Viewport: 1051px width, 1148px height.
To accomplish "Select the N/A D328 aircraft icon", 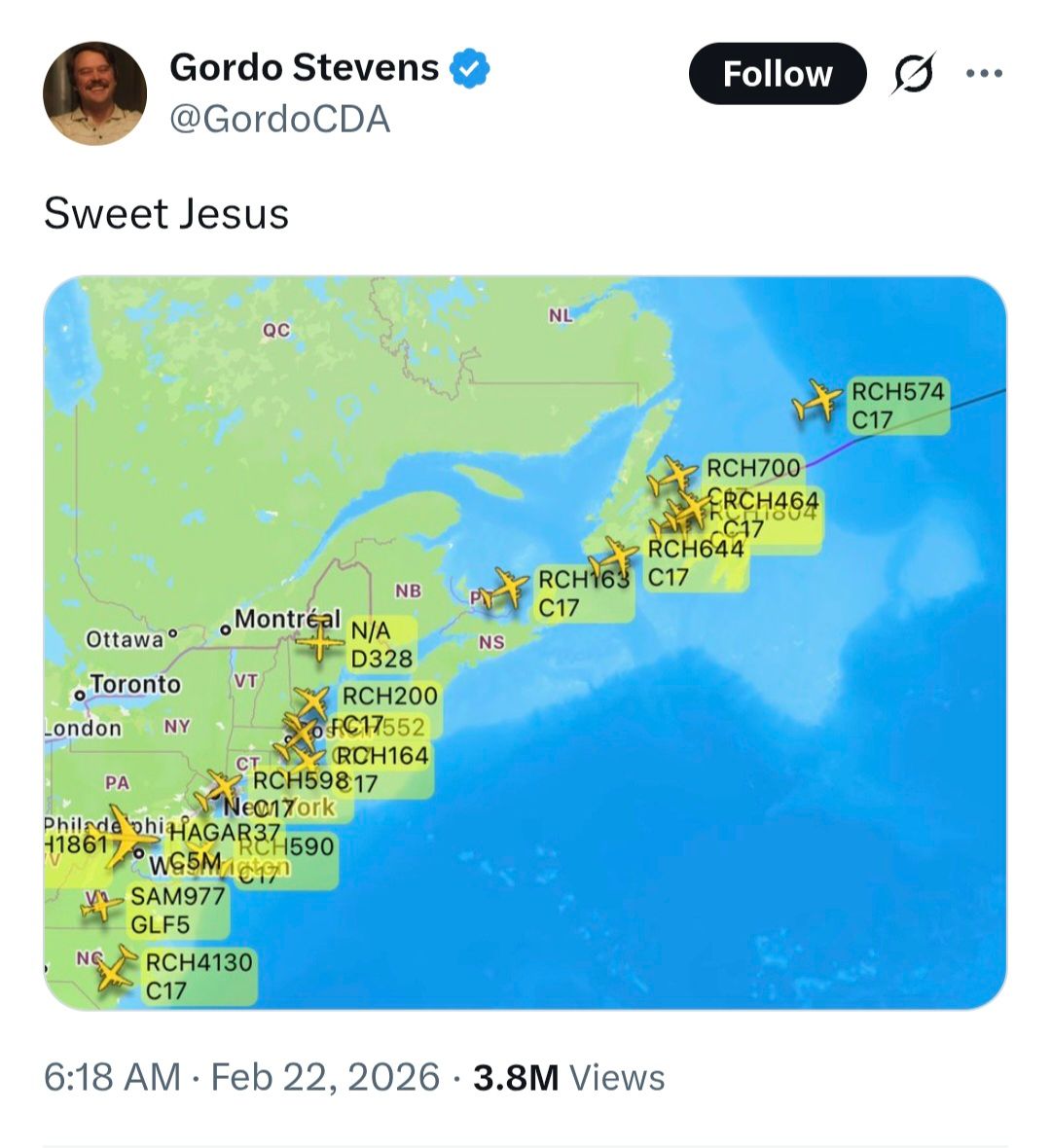I will [x=320, y=642].
